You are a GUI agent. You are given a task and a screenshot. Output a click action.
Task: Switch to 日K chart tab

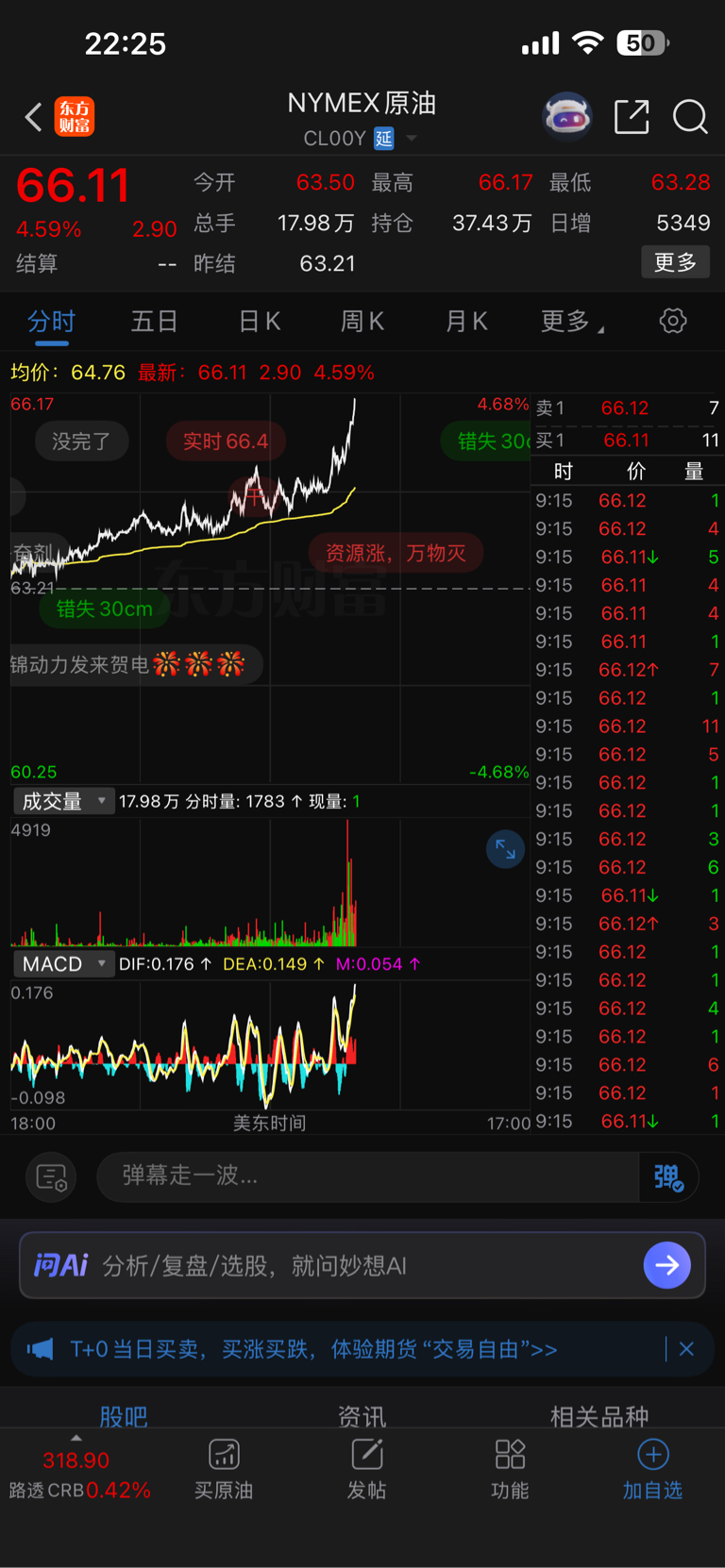260,322
